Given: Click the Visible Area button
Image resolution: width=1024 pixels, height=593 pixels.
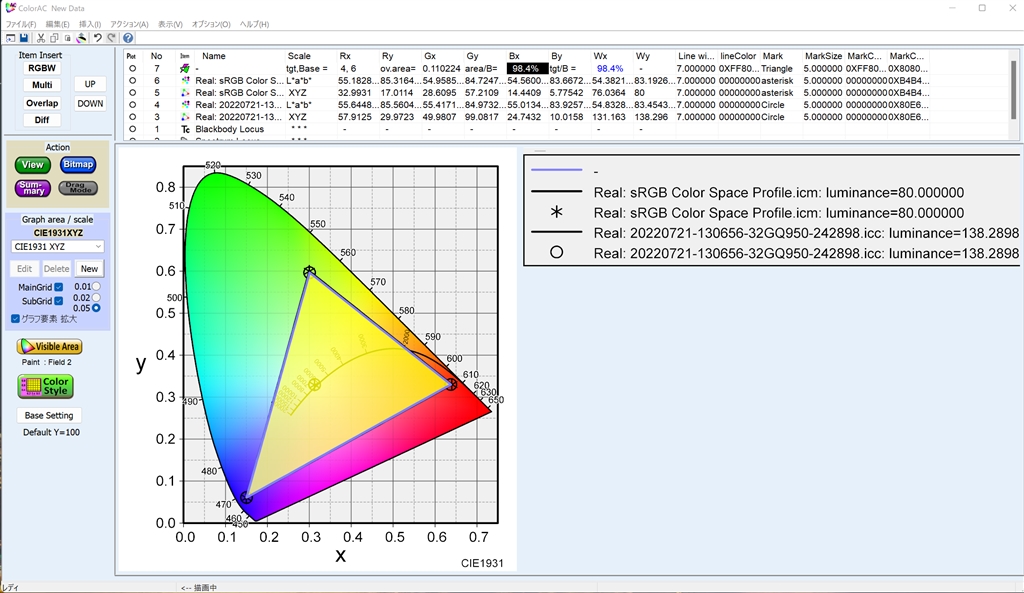Looking at the screenshot, I should 50,347.
